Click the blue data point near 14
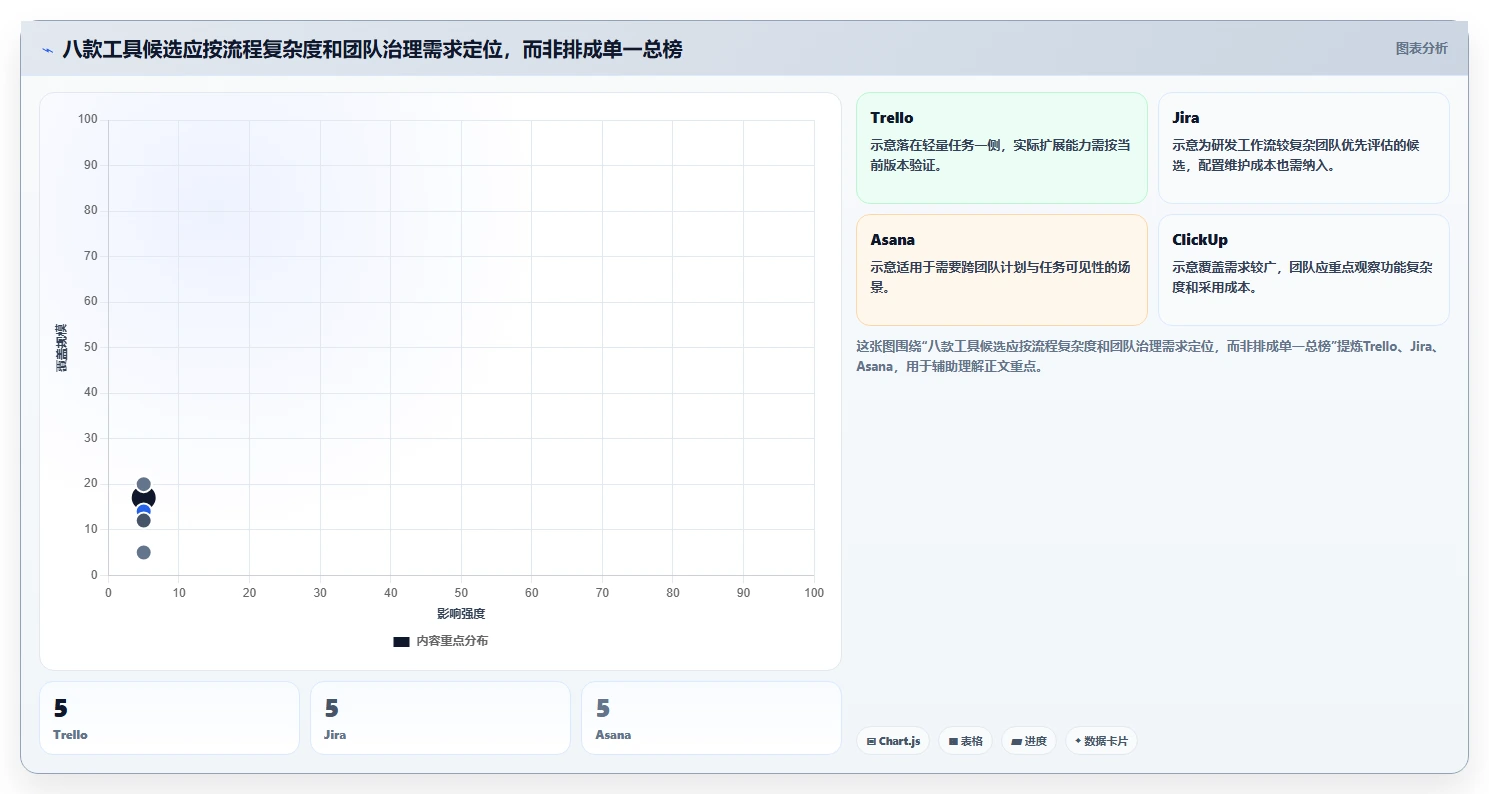 coord(143,511)
